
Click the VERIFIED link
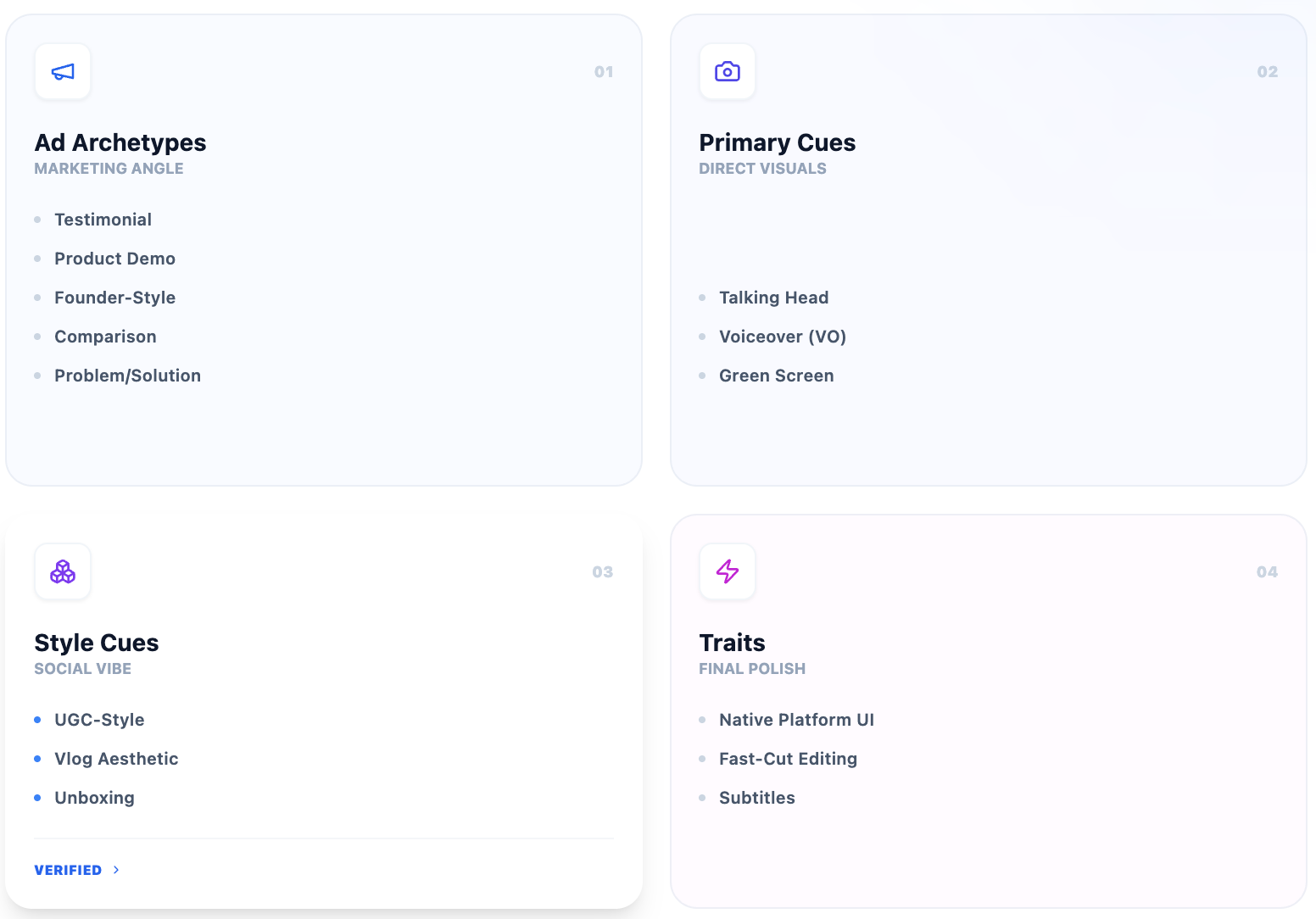68,870
